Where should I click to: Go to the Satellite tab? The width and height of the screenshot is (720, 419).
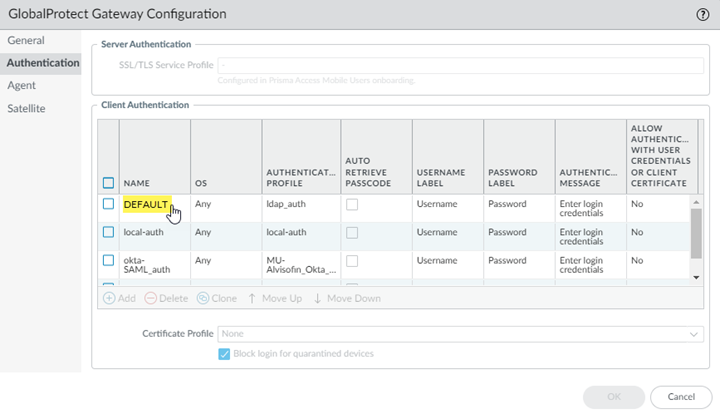click(27, 108)
